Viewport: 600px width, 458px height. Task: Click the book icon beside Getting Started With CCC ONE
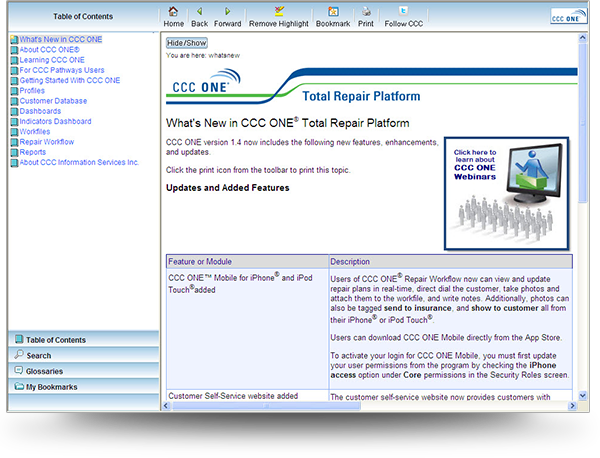click(x=14, y=81)
